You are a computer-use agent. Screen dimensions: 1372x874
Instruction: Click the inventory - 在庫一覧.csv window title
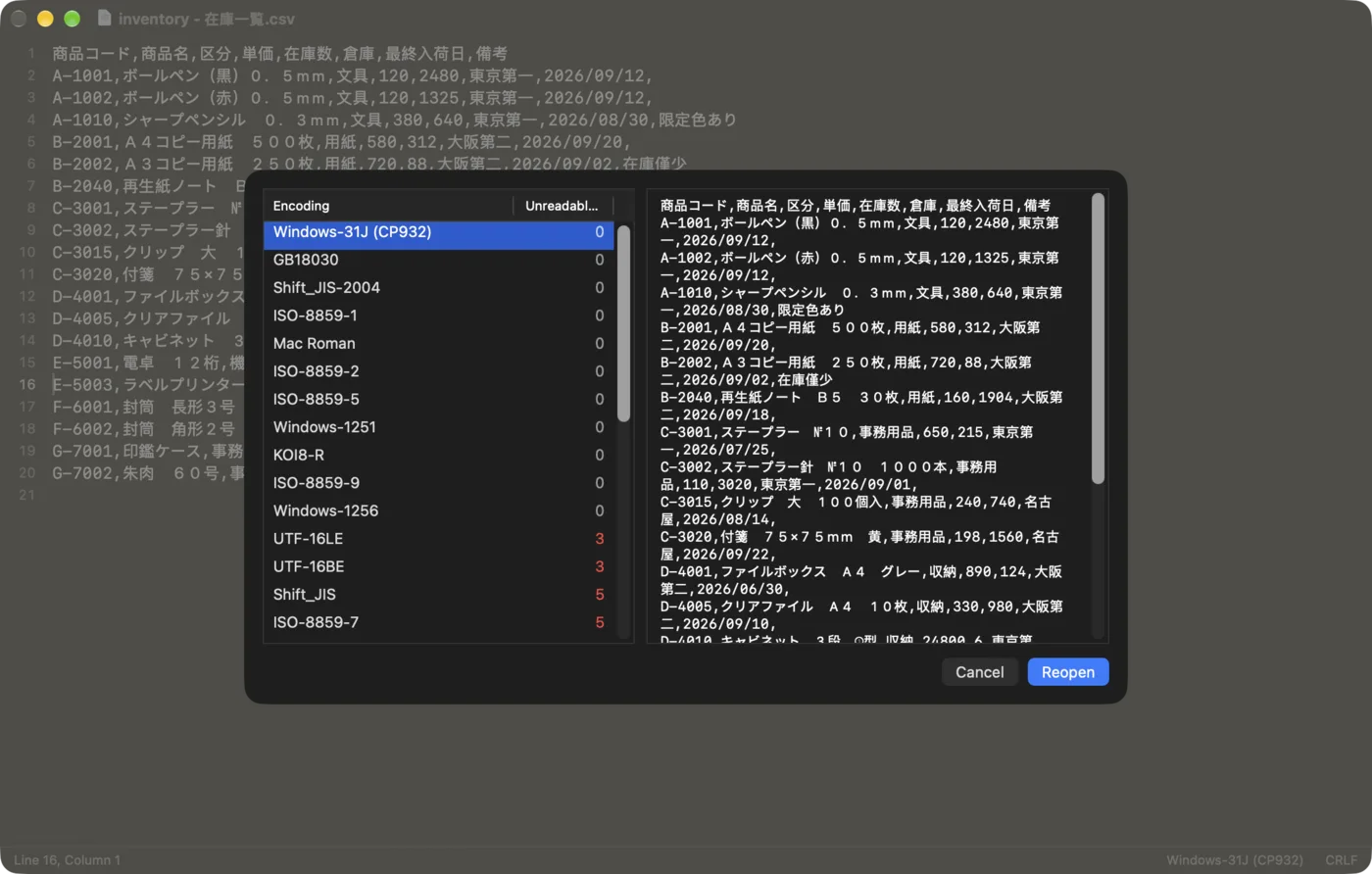point(206,19)
